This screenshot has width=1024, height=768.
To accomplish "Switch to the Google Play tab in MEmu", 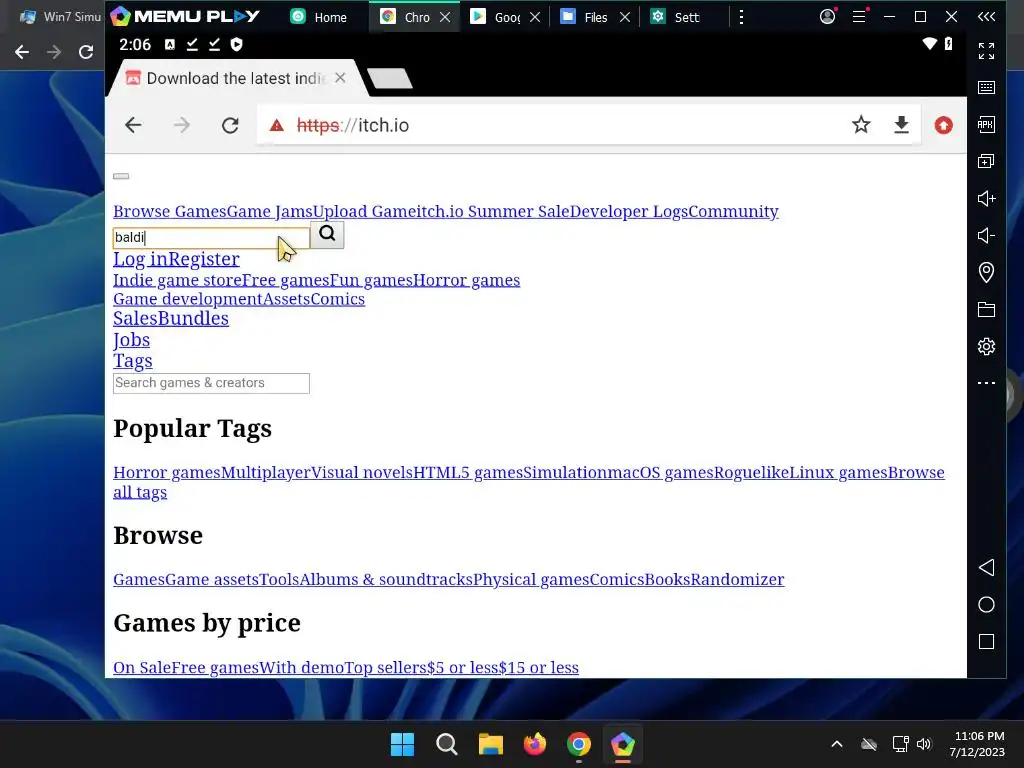I will [496, 17].
